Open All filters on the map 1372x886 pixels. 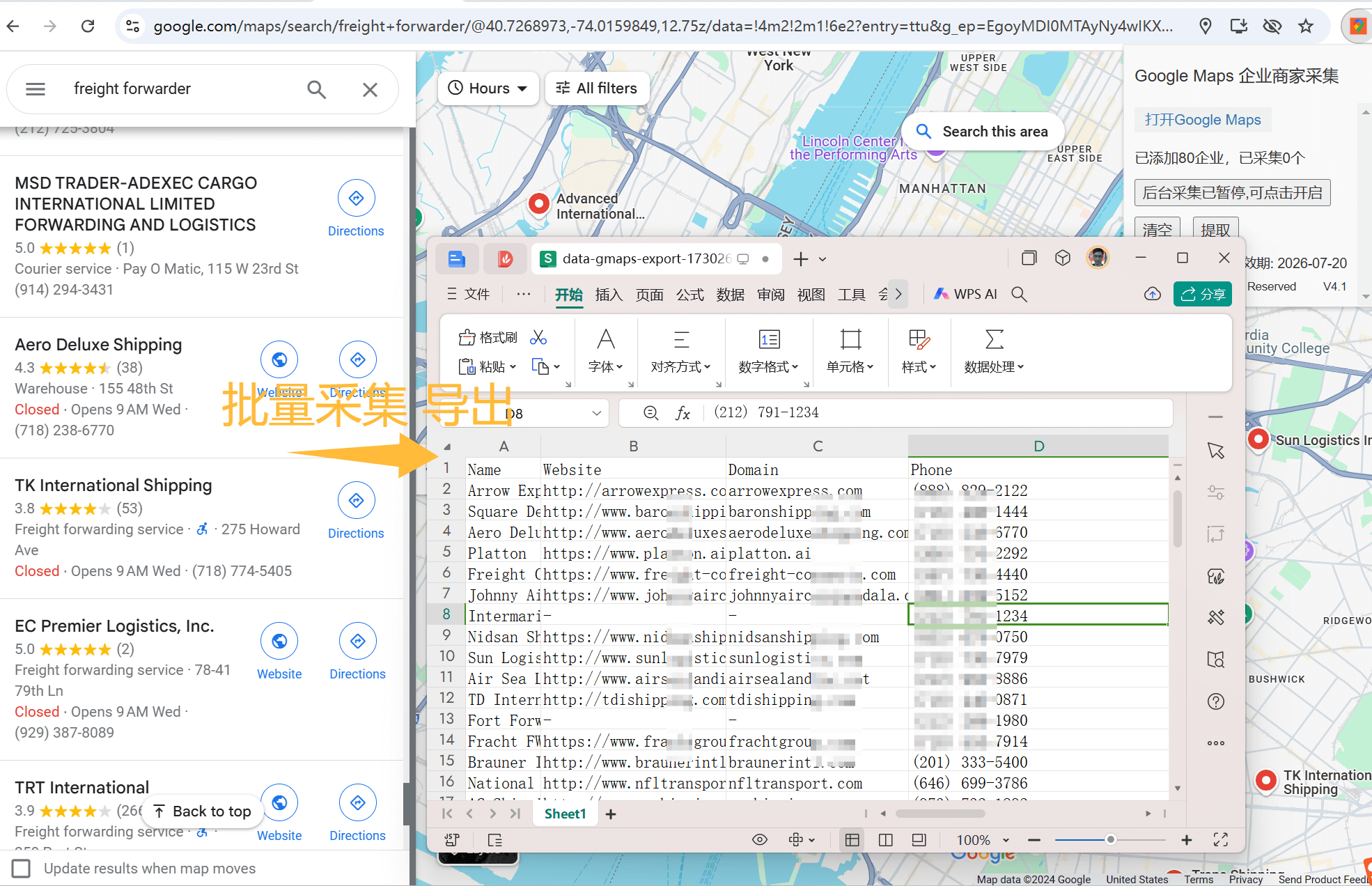coord(597,88)
